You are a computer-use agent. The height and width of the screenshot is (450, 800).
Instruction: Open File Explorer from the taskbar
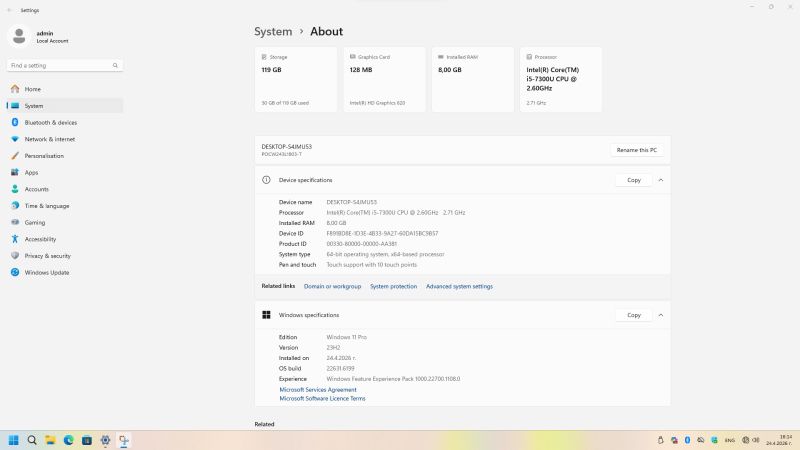[x=50, y=440]
